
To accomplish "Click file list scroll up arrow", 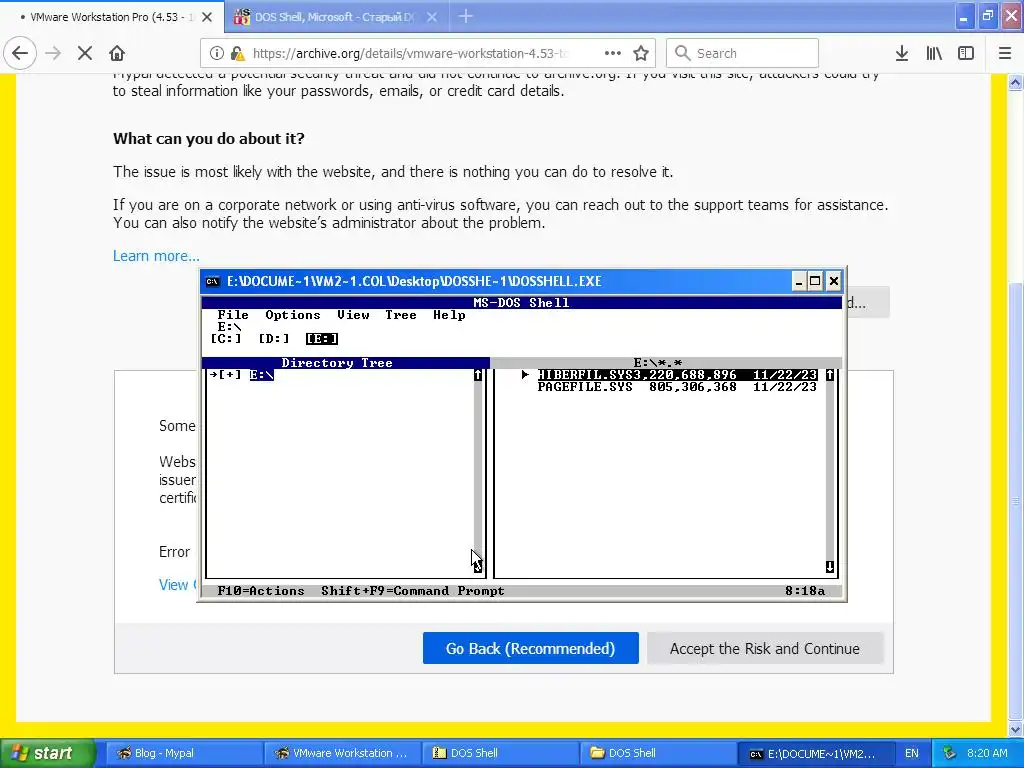I will pos(829,374).
